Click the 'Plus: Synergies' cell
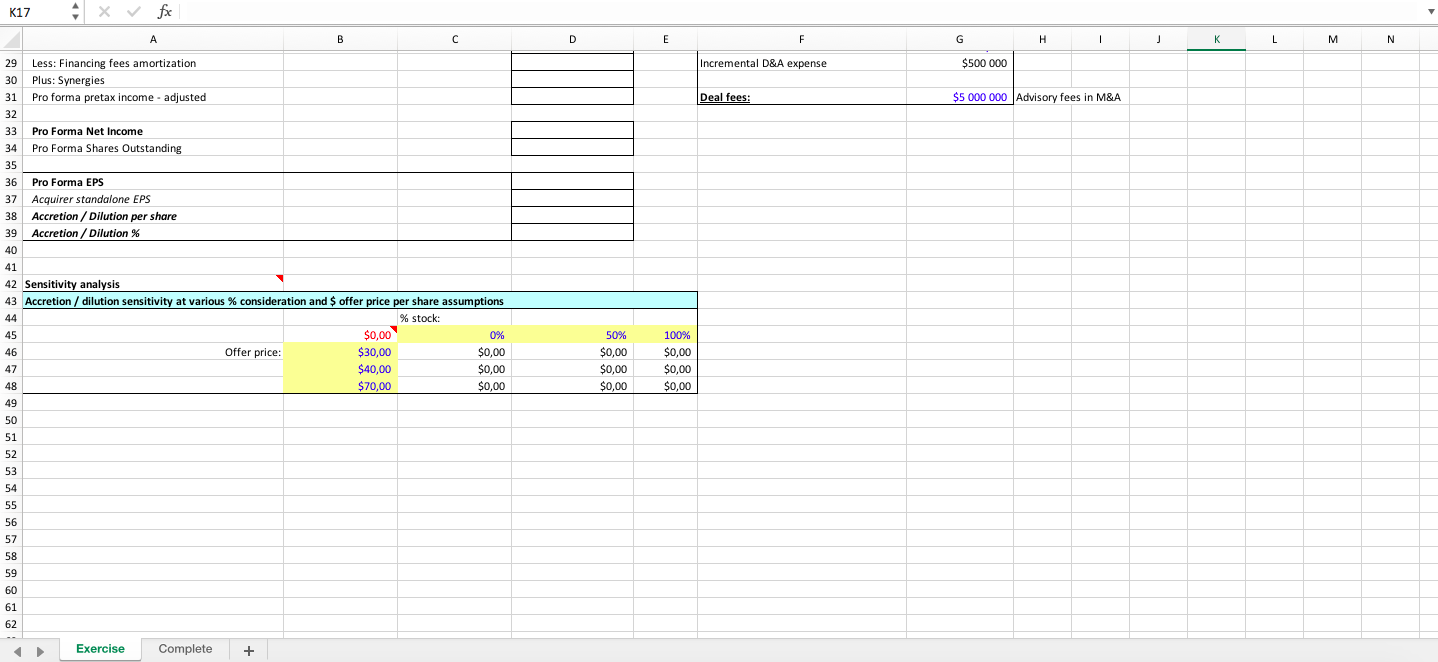The height and width of the screenshot is (662, 1438). click(153, 80)
